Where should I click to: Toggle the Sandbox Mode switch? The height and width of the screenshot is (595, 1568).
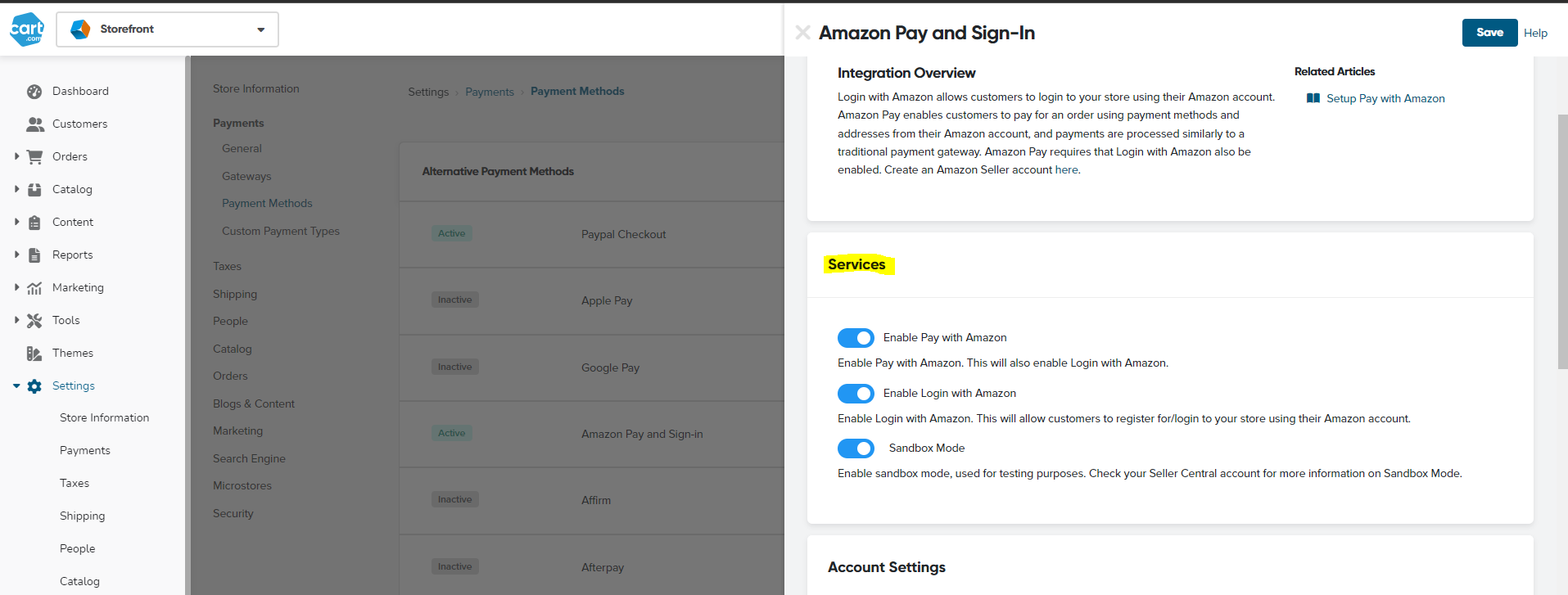[856, 449]
